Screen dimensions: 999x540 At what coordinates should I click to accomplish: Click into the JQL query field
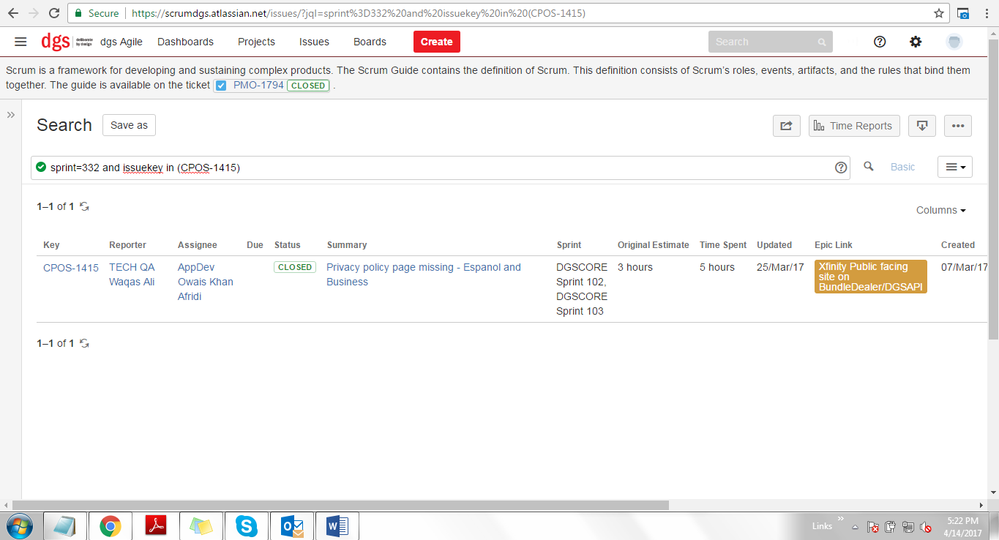(x=440, y=167)
